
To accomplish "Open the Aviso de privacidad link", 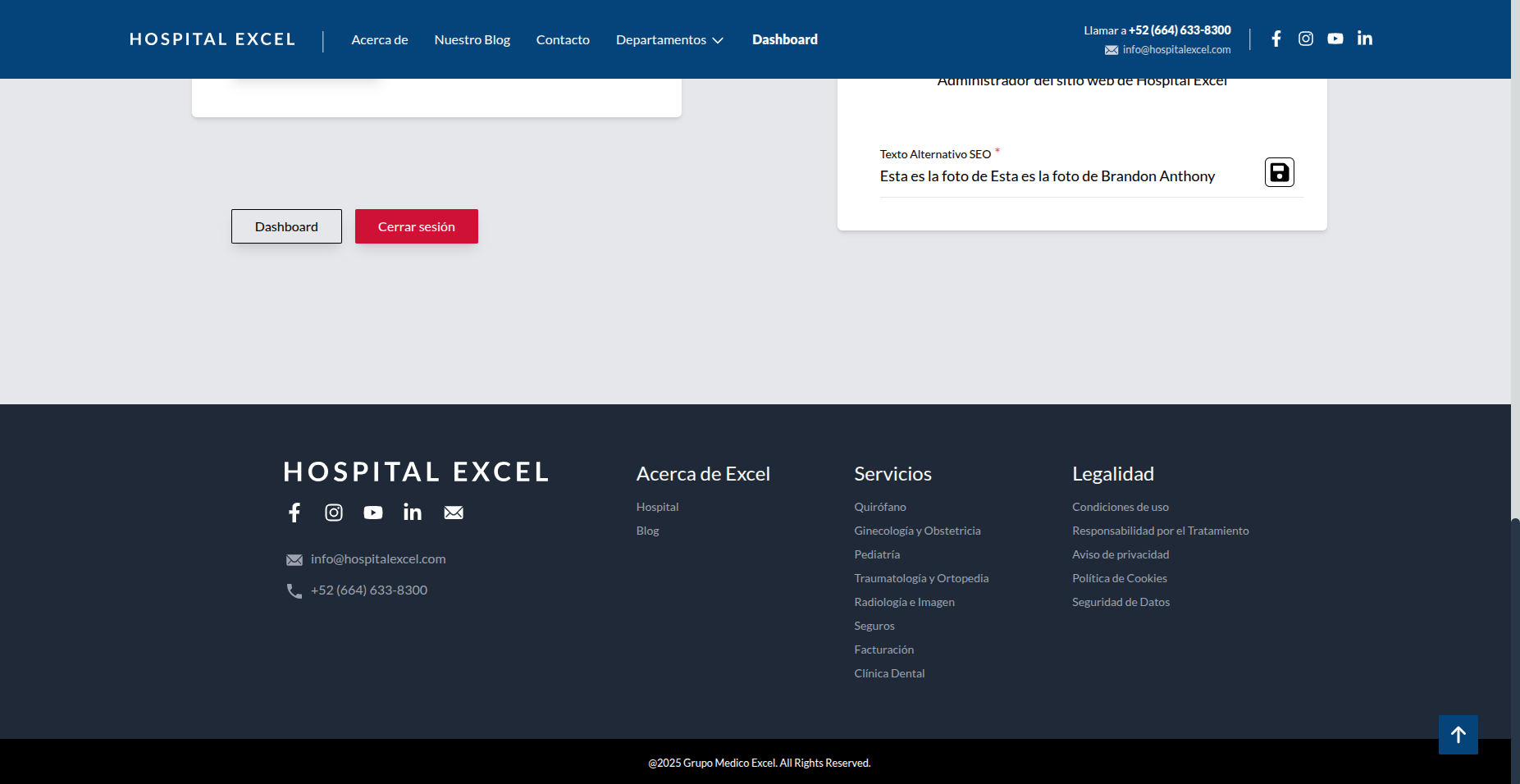I will pos(1121,554).
